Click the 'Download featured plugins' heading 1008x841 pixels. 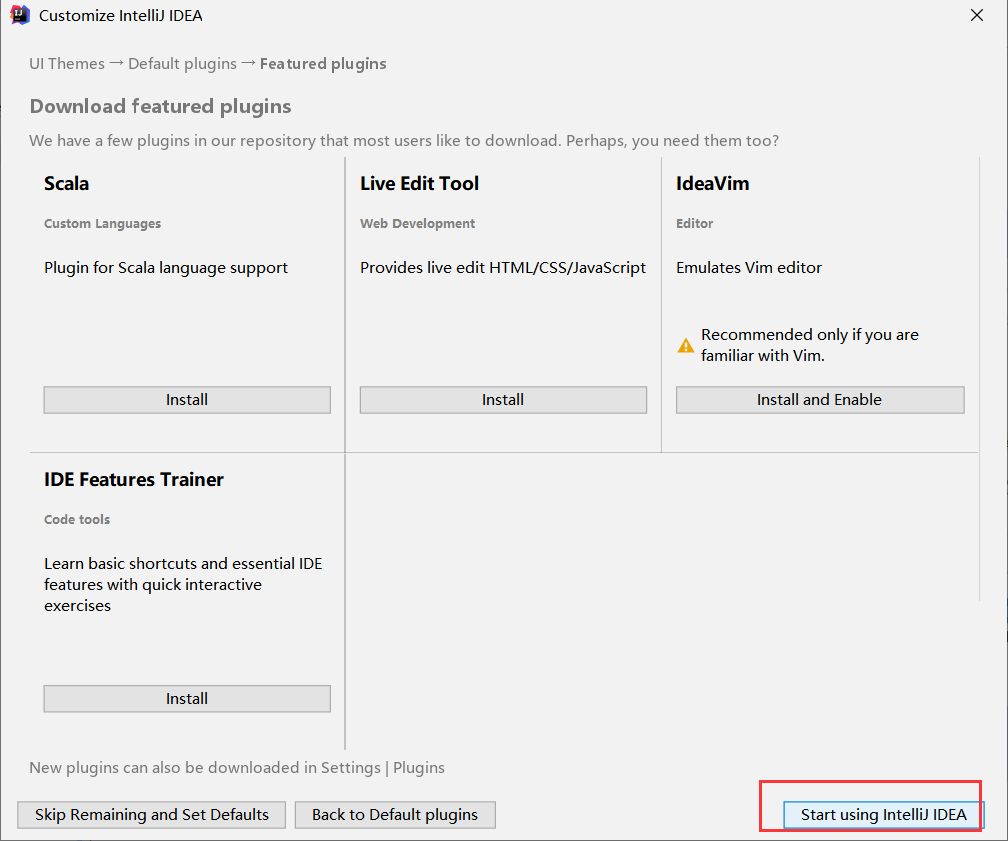click(x=160, y=106)
